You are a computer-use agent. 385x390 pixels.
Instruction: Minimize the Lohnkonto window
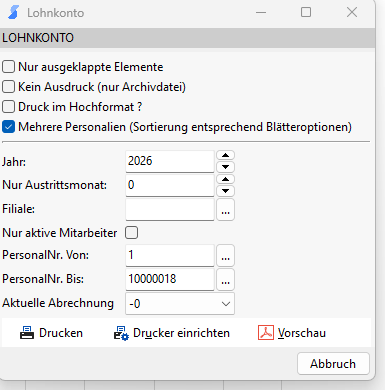point(261,12)
